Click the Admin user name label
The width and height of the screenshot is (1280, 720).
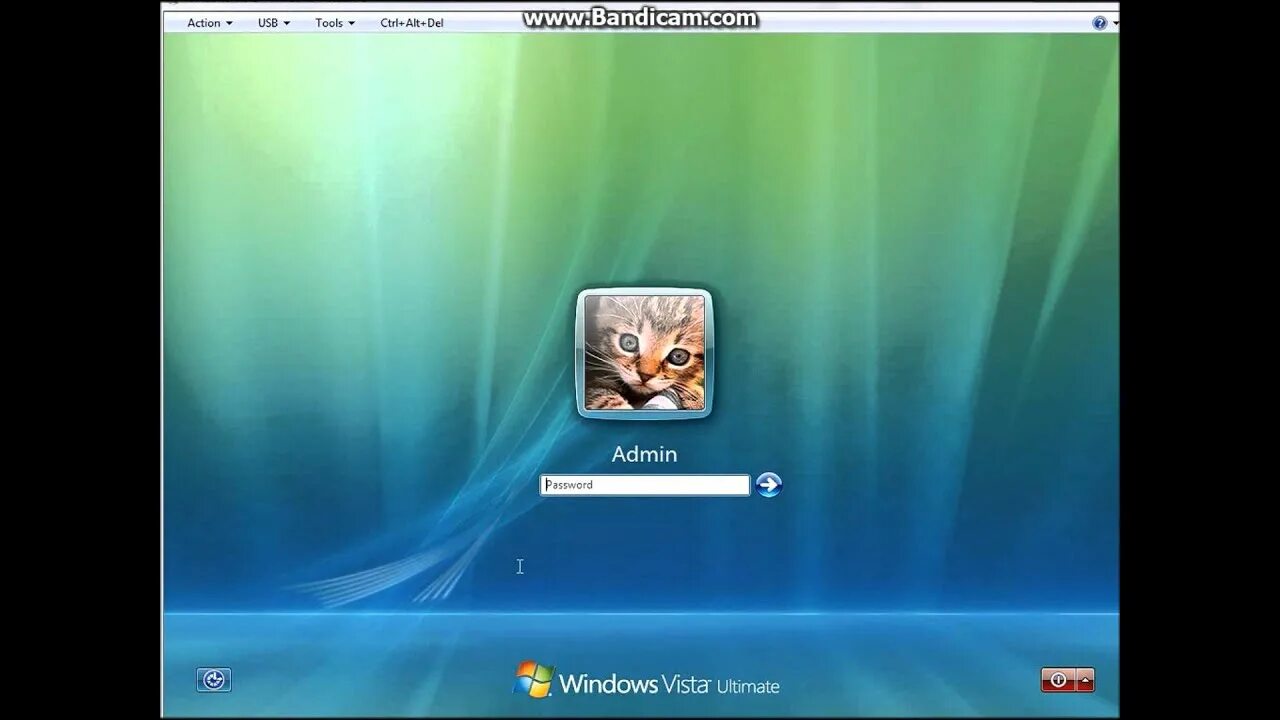pyautogui.click(x=644, y=454)
